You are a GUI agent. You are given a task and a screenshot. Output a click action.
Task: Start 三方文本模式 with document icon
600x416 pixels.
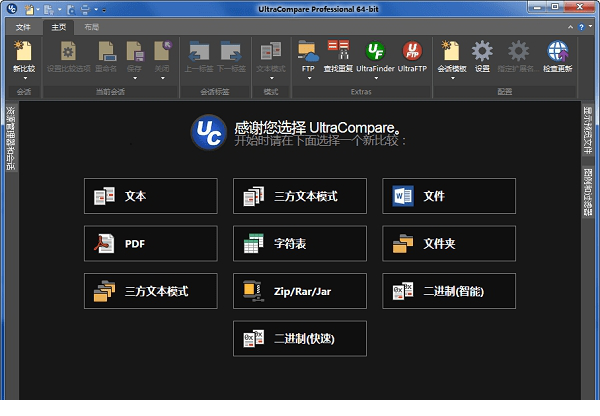click(x=300, y=196)
